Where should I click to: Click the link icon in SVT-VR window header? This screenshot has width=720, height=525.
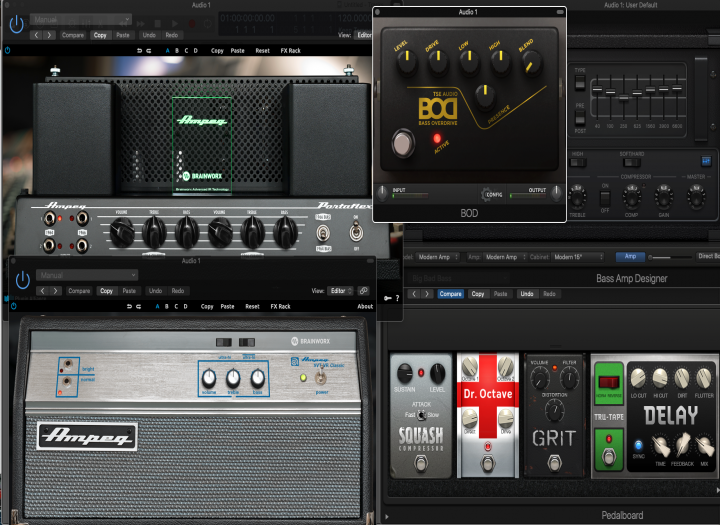click(x=363, y=291)
